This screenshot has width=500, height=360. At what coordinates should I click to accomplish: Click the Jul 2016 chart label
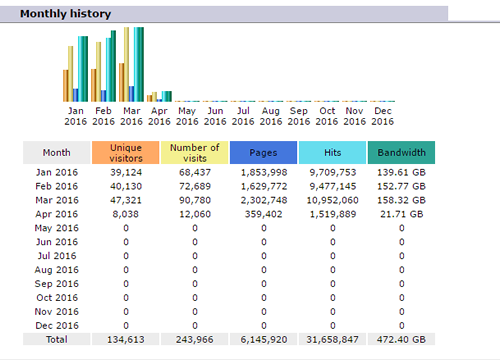[x=243, y=116]
